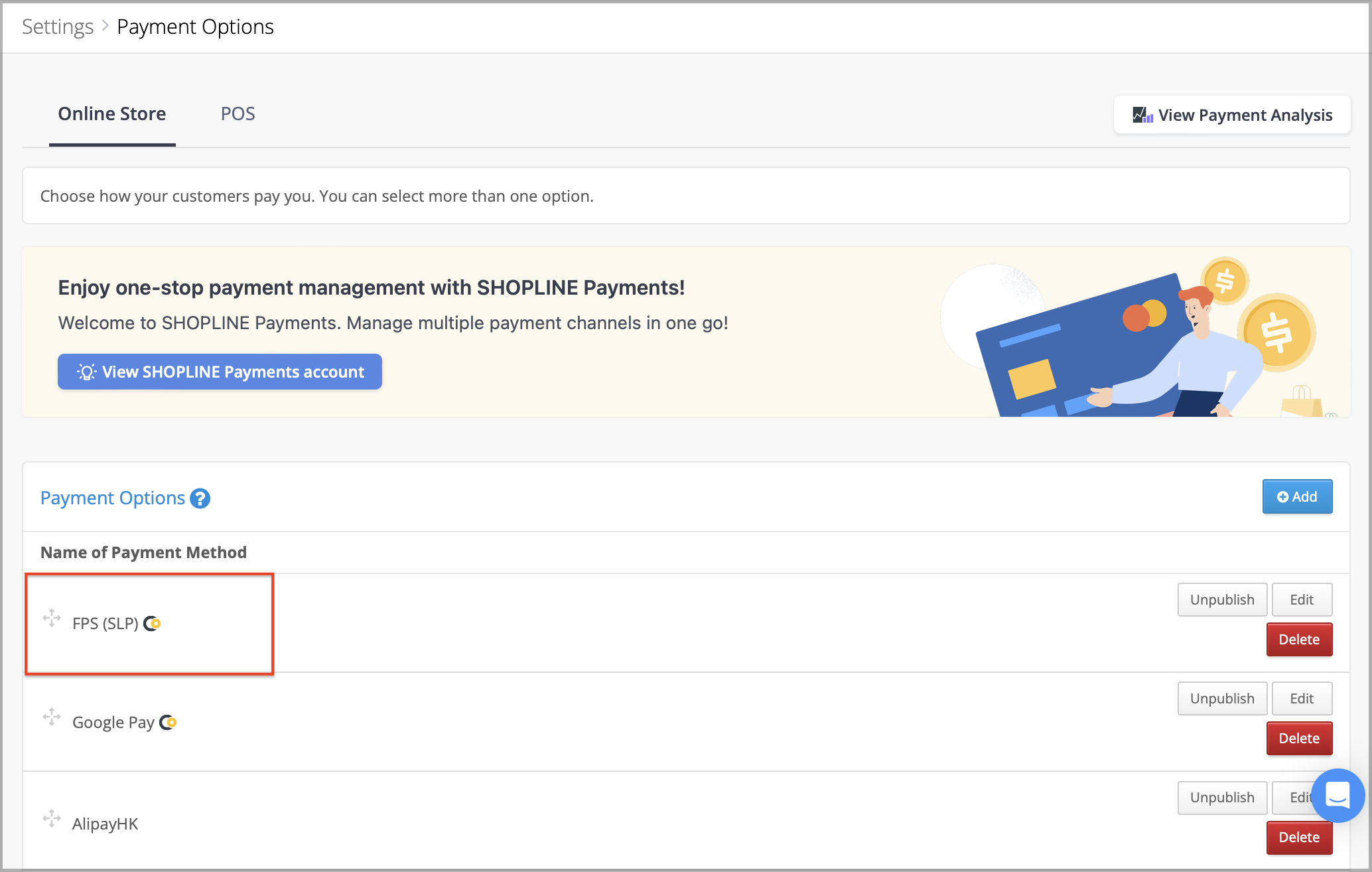Image resolution: width=1372 pixels, height=872 pixels.
Task: Go back to Settings in the breadcrumb
Action: pos(58,27)
